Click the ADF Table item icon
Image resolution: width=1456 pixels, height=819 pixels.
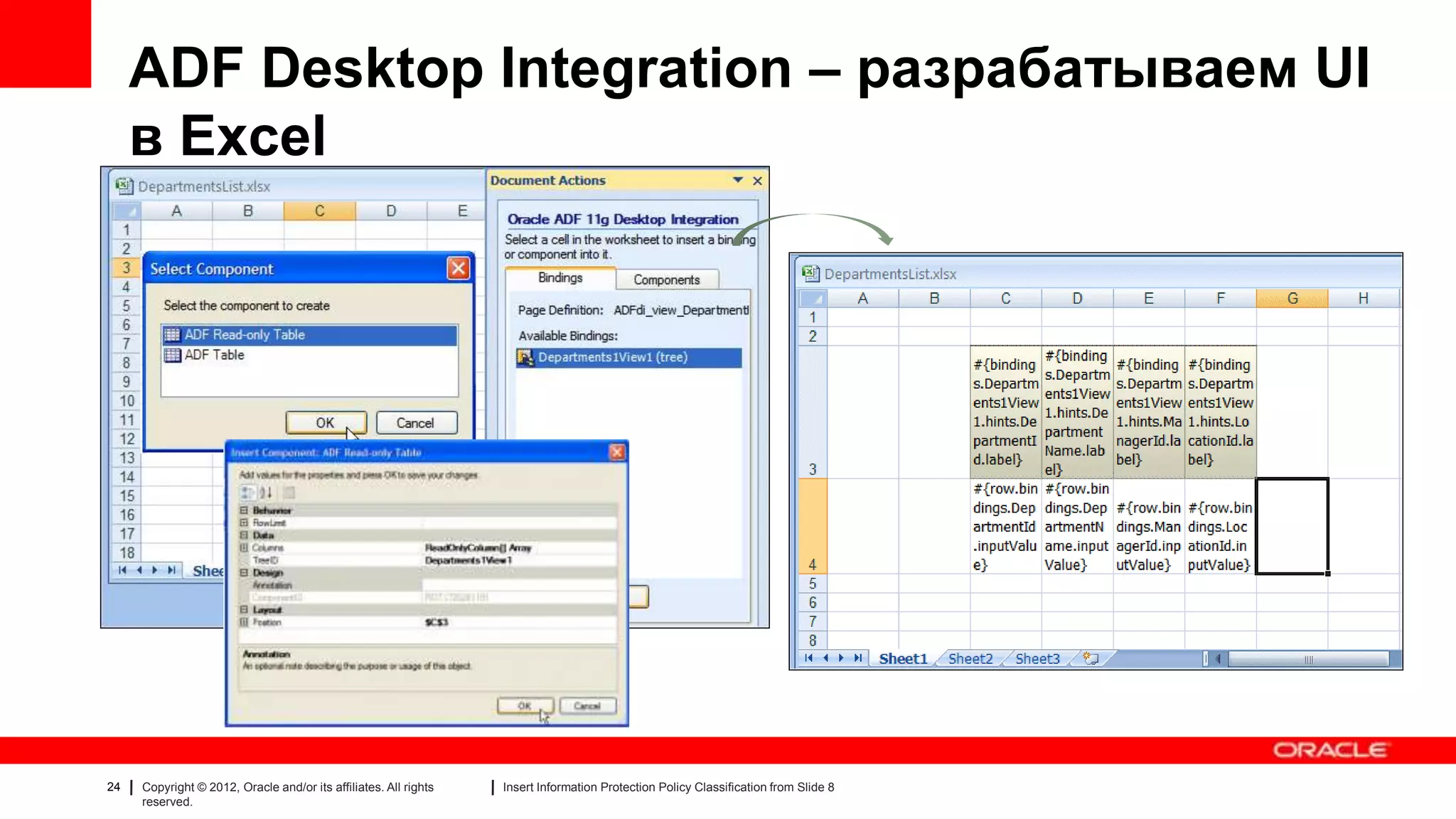[x=172, y=355]
